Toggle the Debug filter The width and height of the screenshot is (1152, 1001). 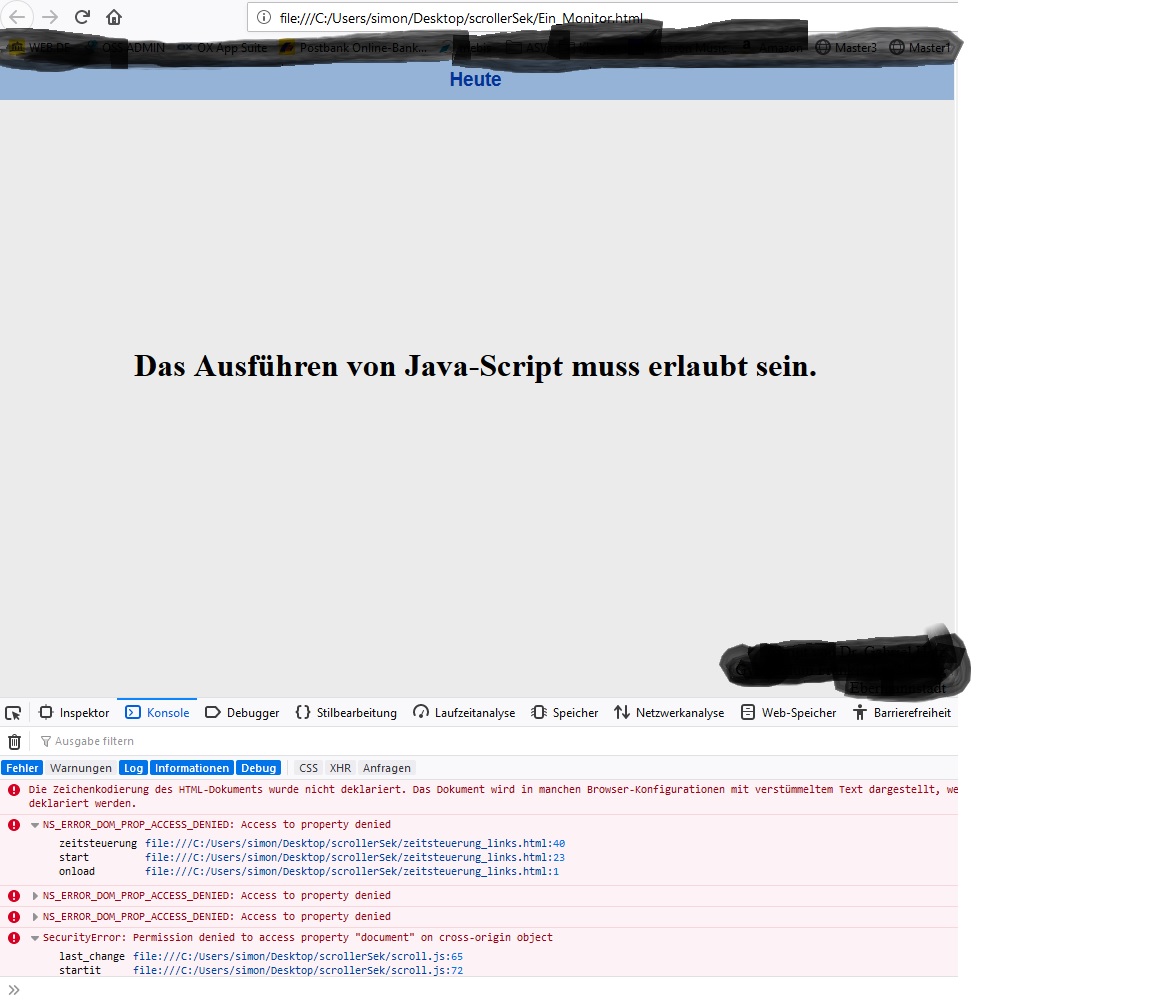tap(259, 768)
